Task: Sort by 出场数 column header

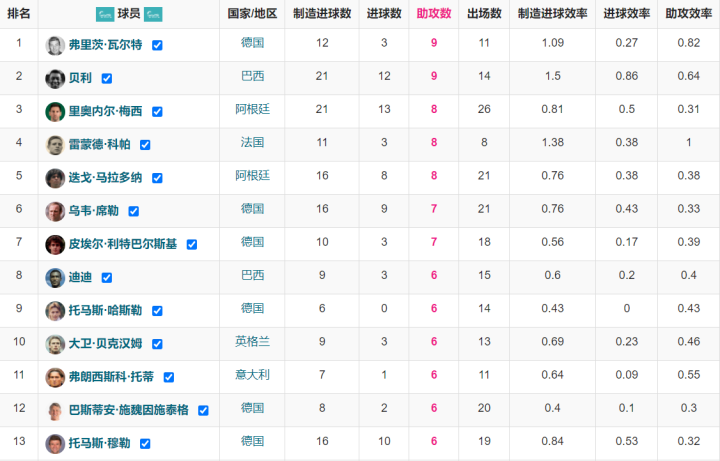Action: [x=483, y=14]
